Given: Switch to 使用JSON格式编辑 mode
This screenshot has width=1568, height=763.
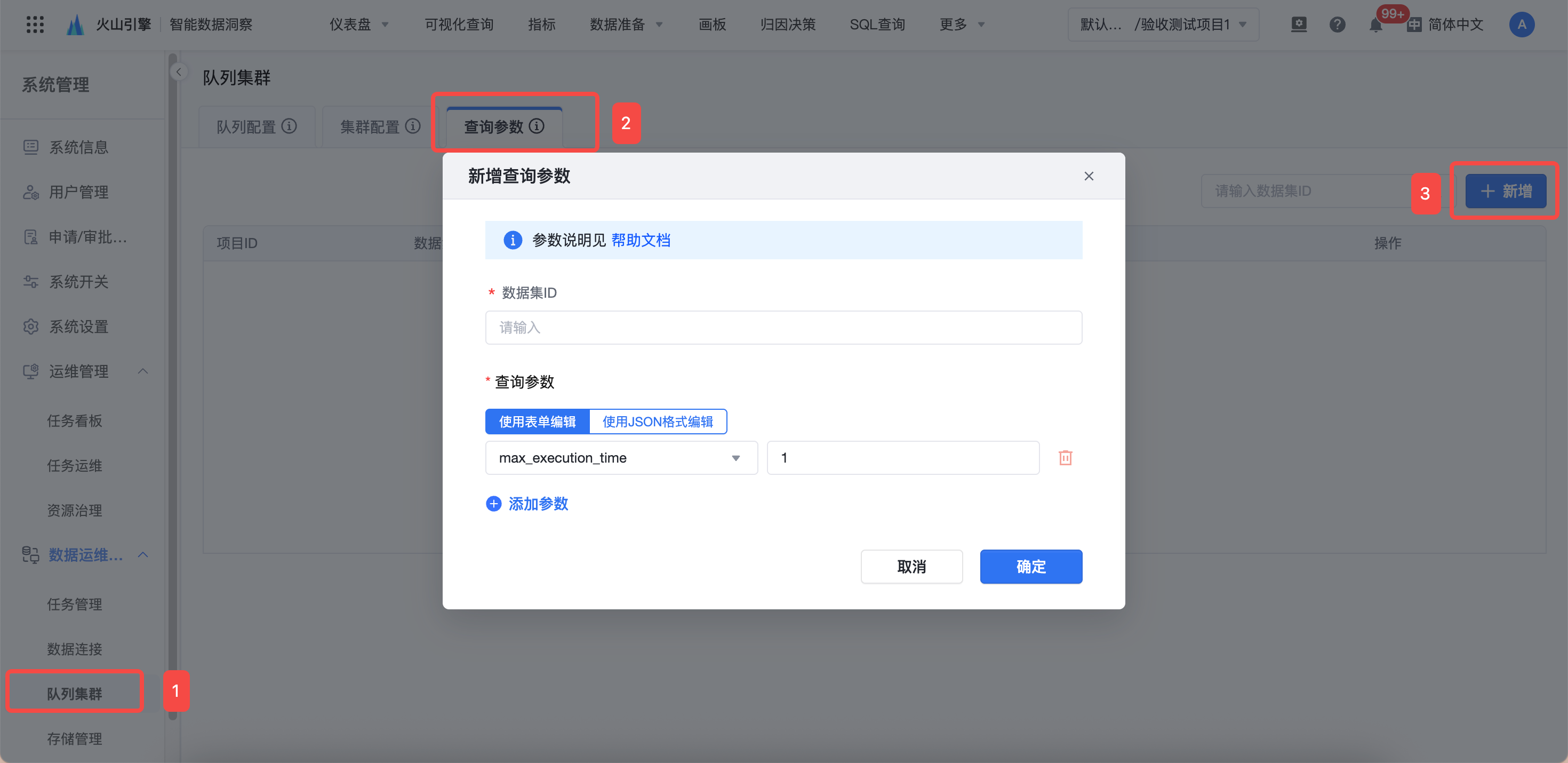Looking at the screenshot, I should pos(658,422).
